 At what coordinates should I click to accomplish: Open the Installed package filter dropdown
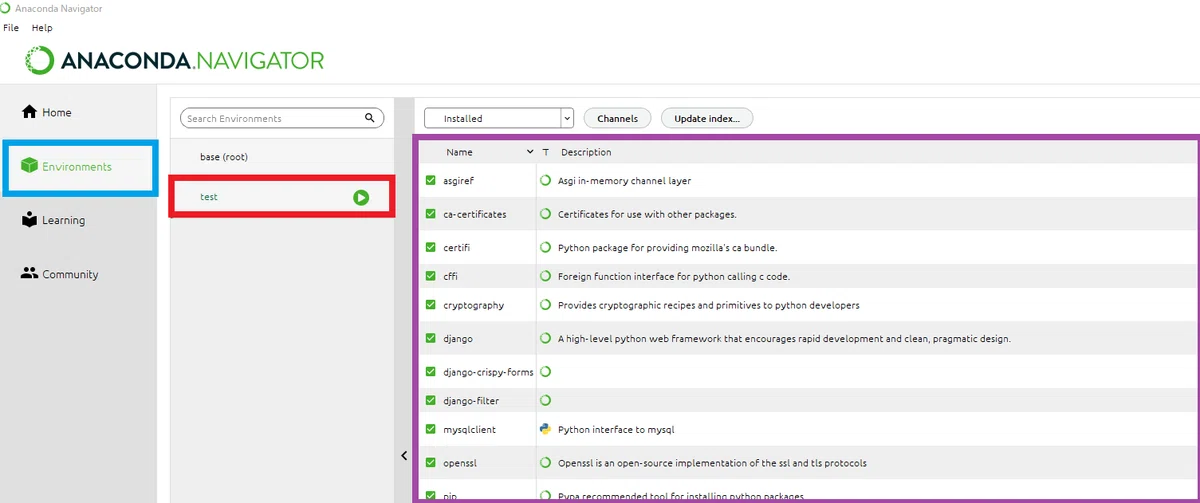[499, 118]
